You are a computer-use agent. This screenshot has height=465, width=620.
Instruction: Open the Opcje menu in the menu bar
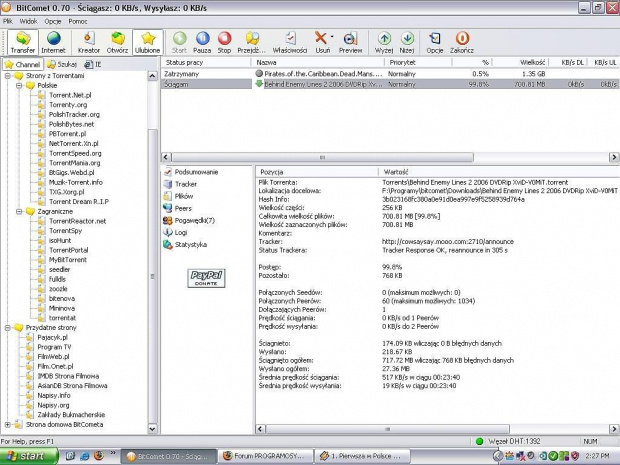[x=53, y=21]
